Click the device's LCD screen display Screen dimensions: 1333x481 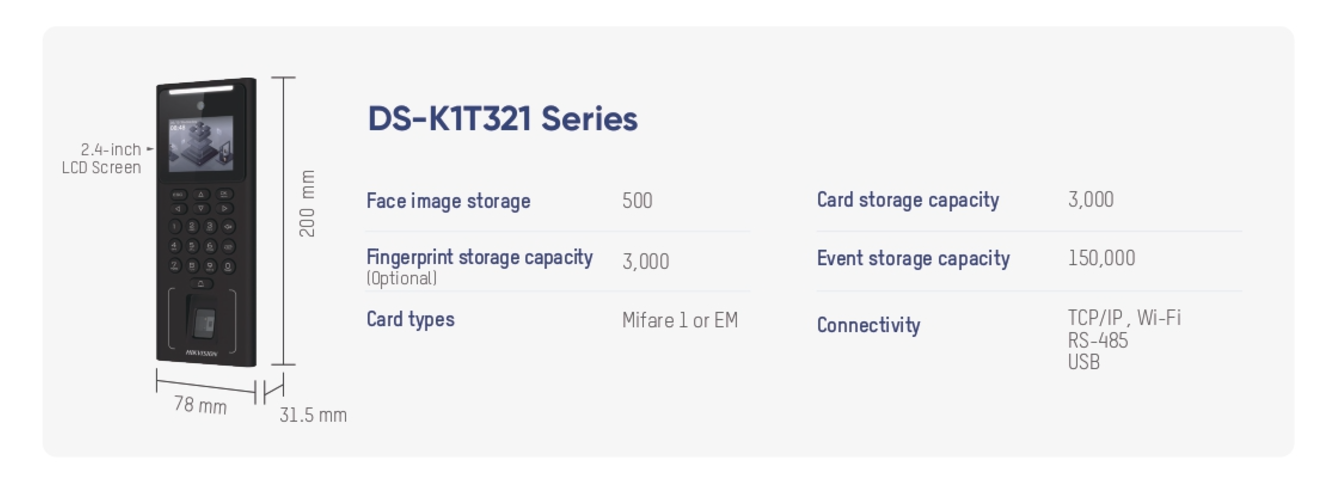(x=200, y=145)
